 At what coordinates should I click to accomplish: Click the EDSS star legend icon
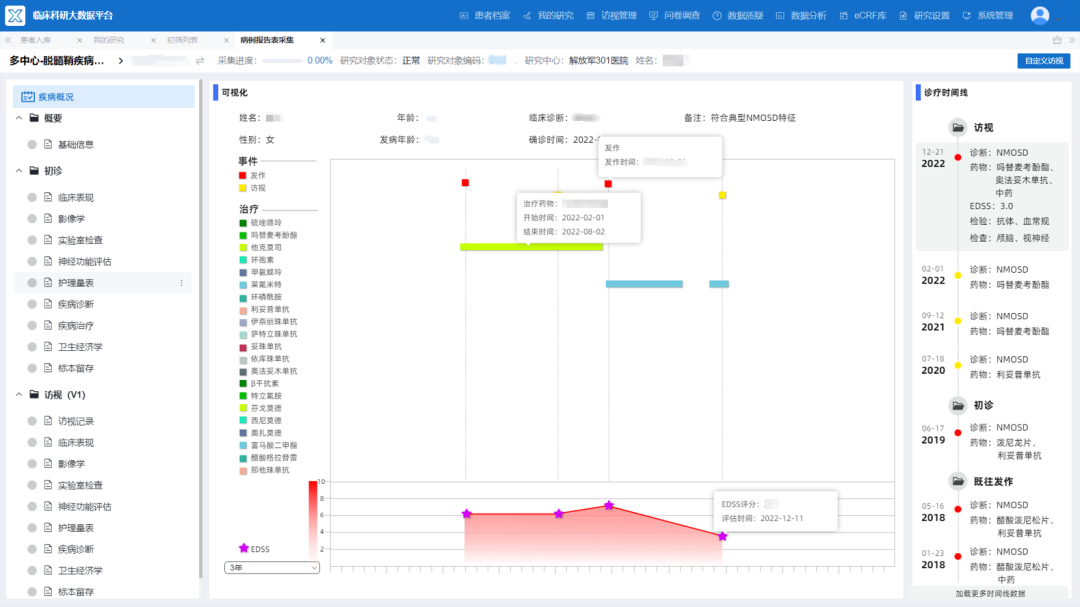pyautogui.click(x=243, y=548)
